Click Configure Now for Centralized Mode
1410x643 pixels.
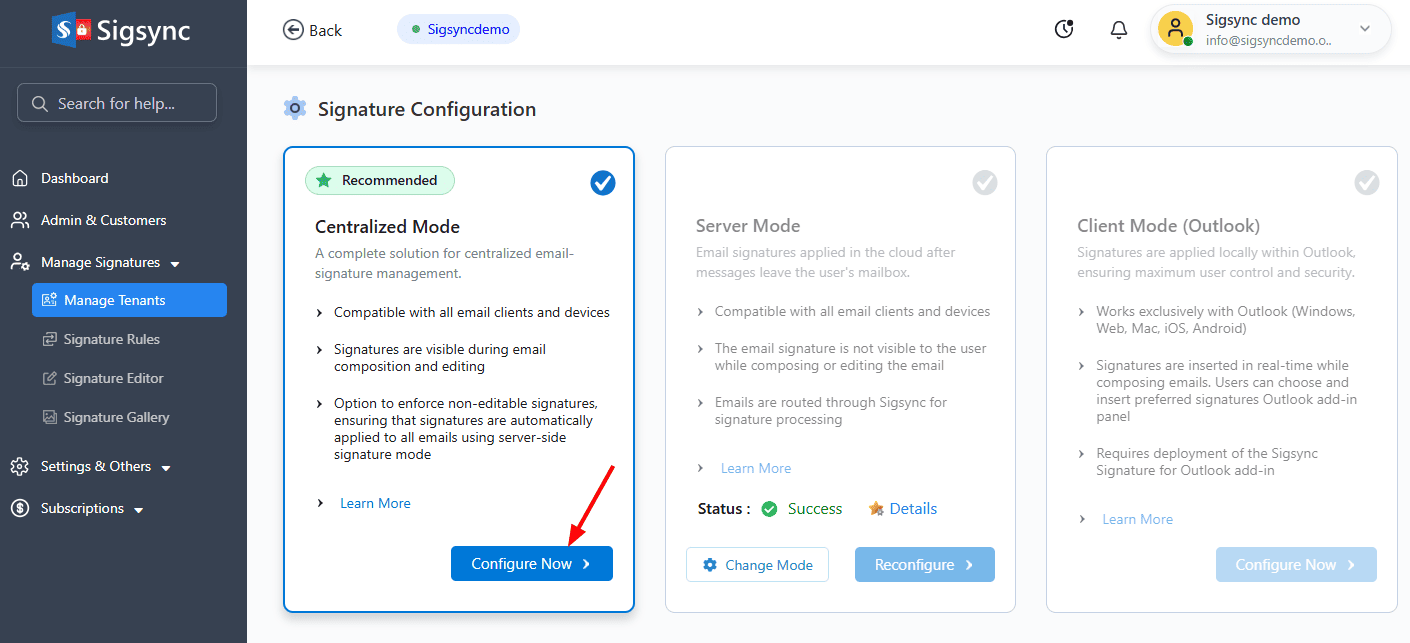click(531, 564)
